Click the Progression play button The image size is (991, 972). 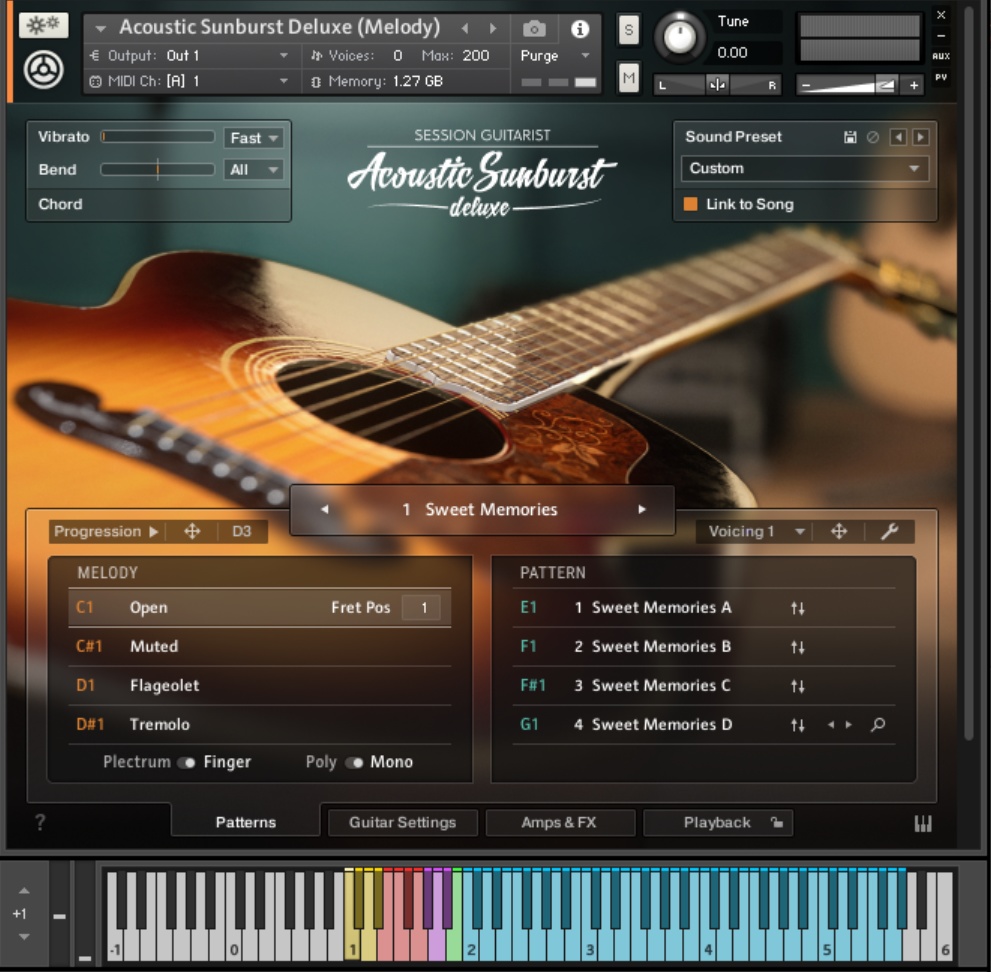tap(154, 532)
